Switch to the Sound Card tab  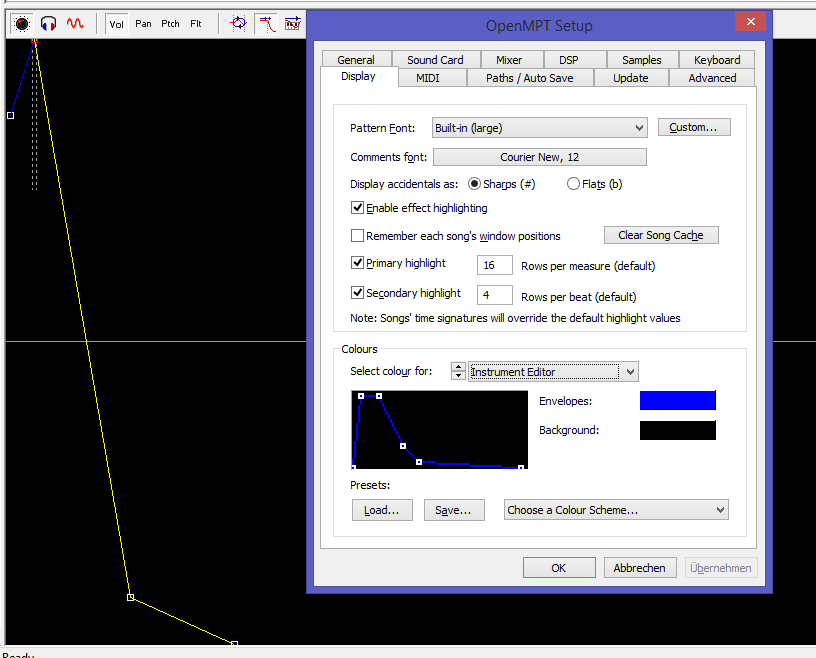[x=435, y=60]
